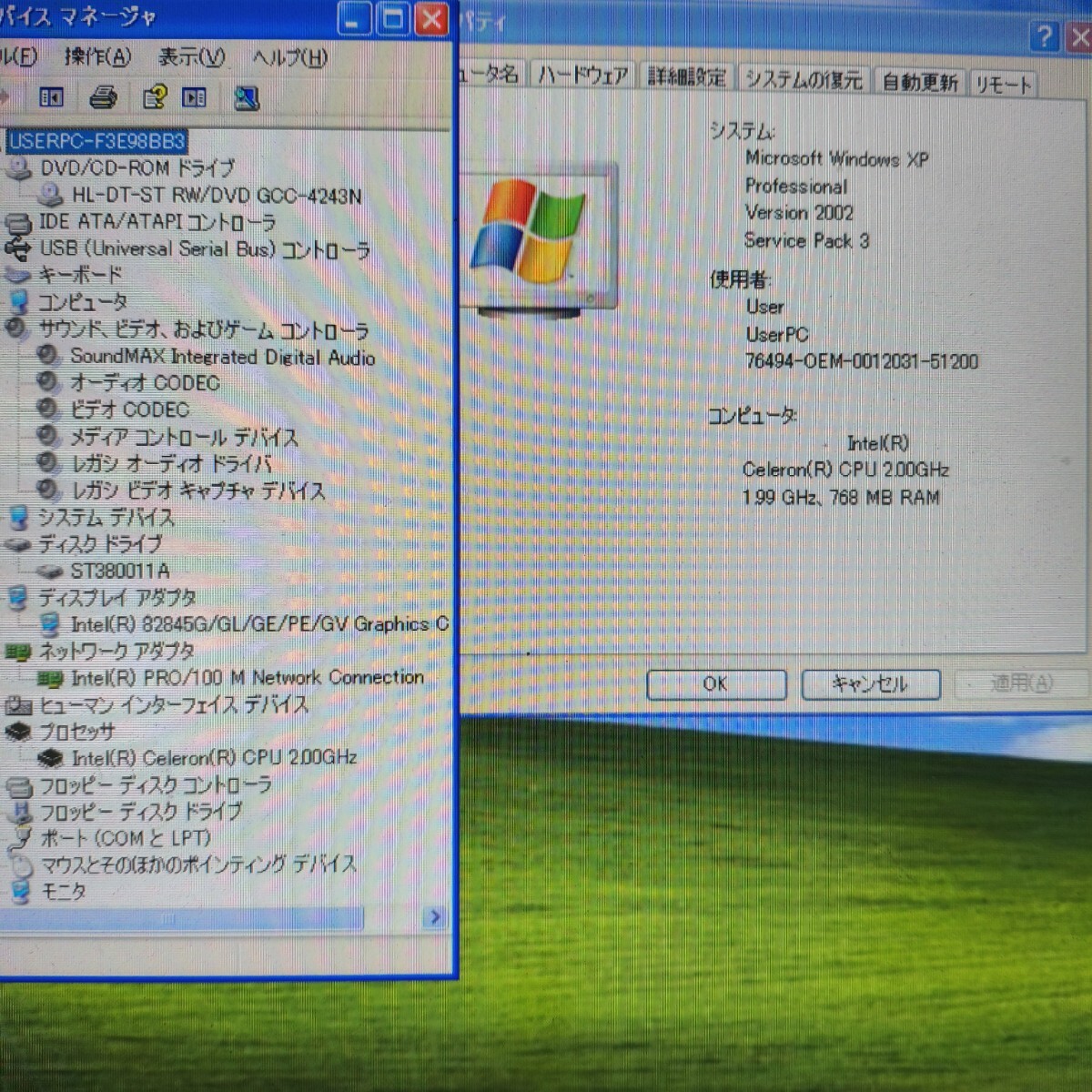Select オーディオ CODEC device
Viewport: 1092px width, 1092px height.
pos(146,383)
